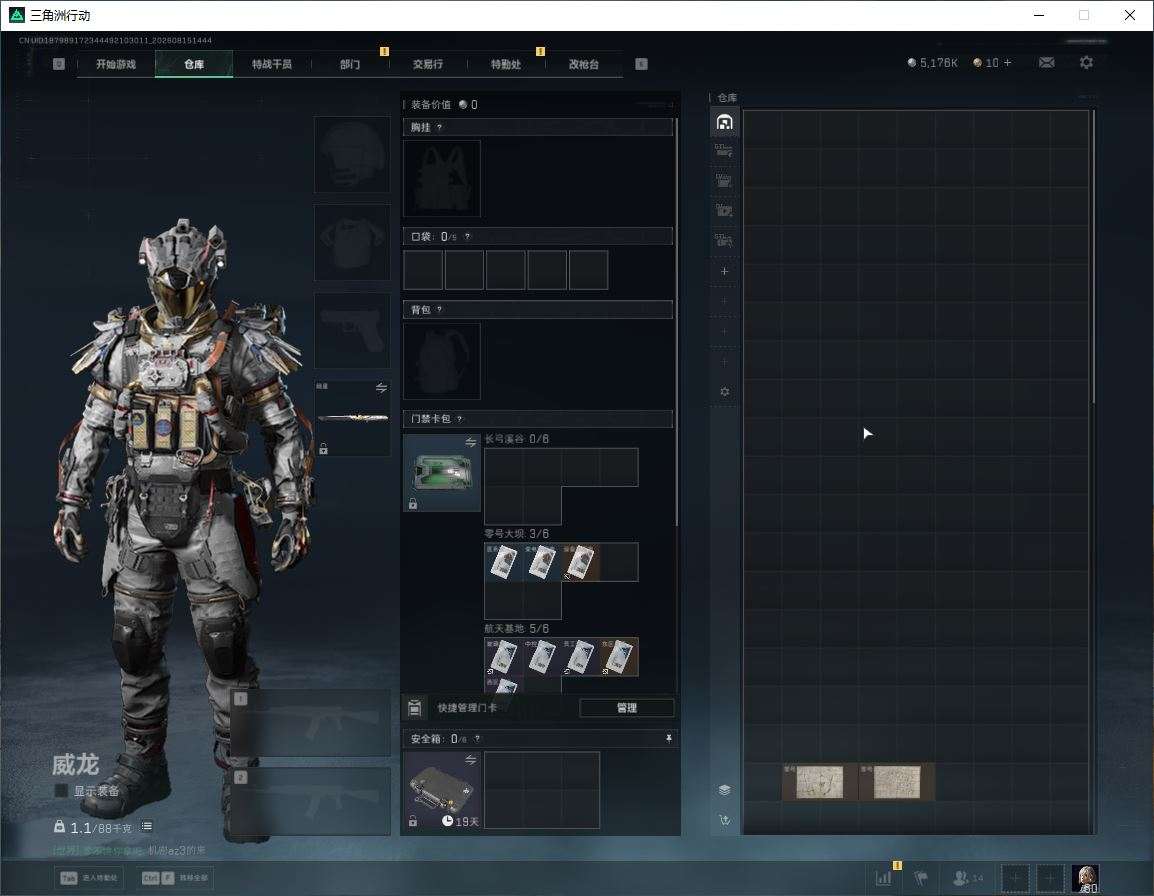This screenshot has height=896, width=1154.
Task: Click the equipment panel vertical scrollbar
Action: [676, 322]
